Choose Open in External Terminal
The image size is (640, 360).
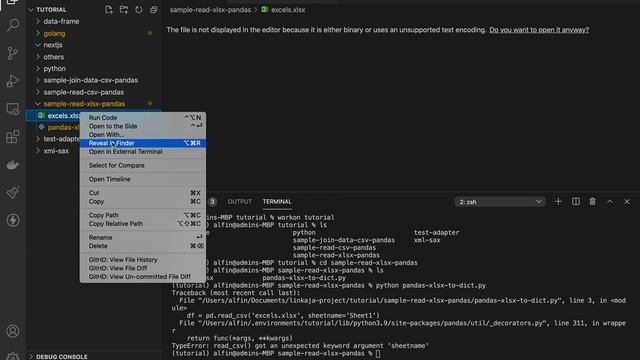click(143, 151)
